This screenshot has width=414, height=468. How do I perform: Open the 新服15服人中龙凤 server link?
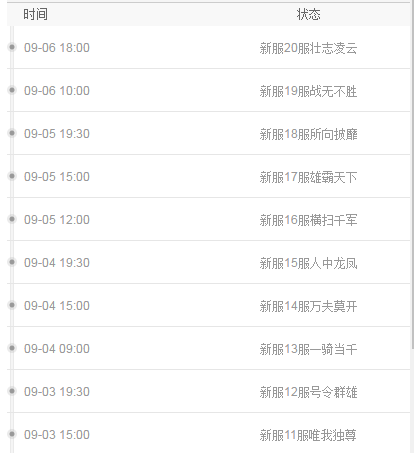coord(308,263)
